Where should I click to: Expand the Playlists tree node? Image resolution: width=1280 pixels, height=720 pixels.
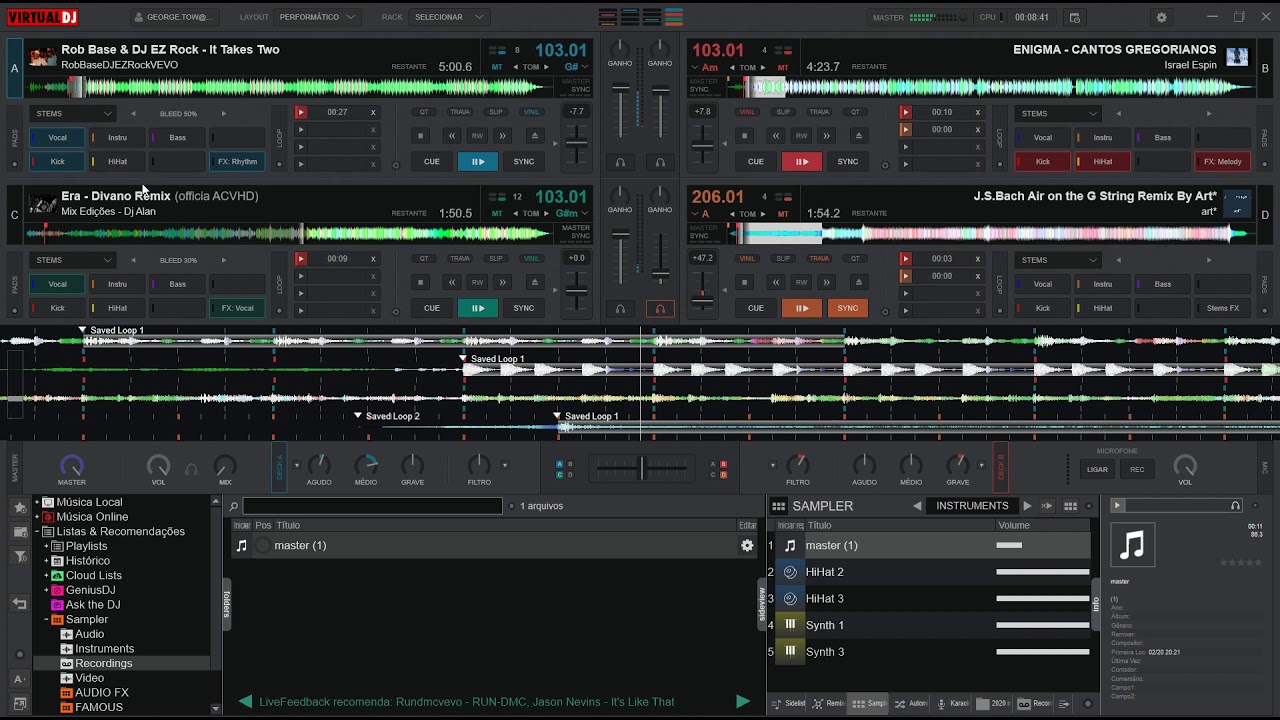pos(47,546)
